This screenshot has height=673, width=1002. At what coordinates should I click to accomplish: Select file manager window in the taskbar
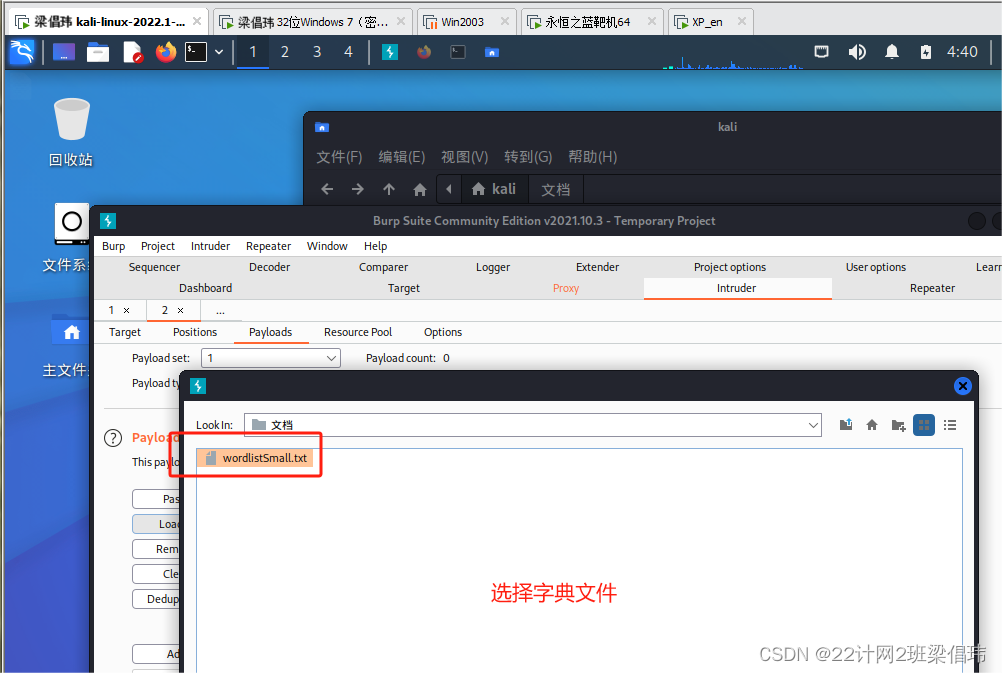coord(491,52)
